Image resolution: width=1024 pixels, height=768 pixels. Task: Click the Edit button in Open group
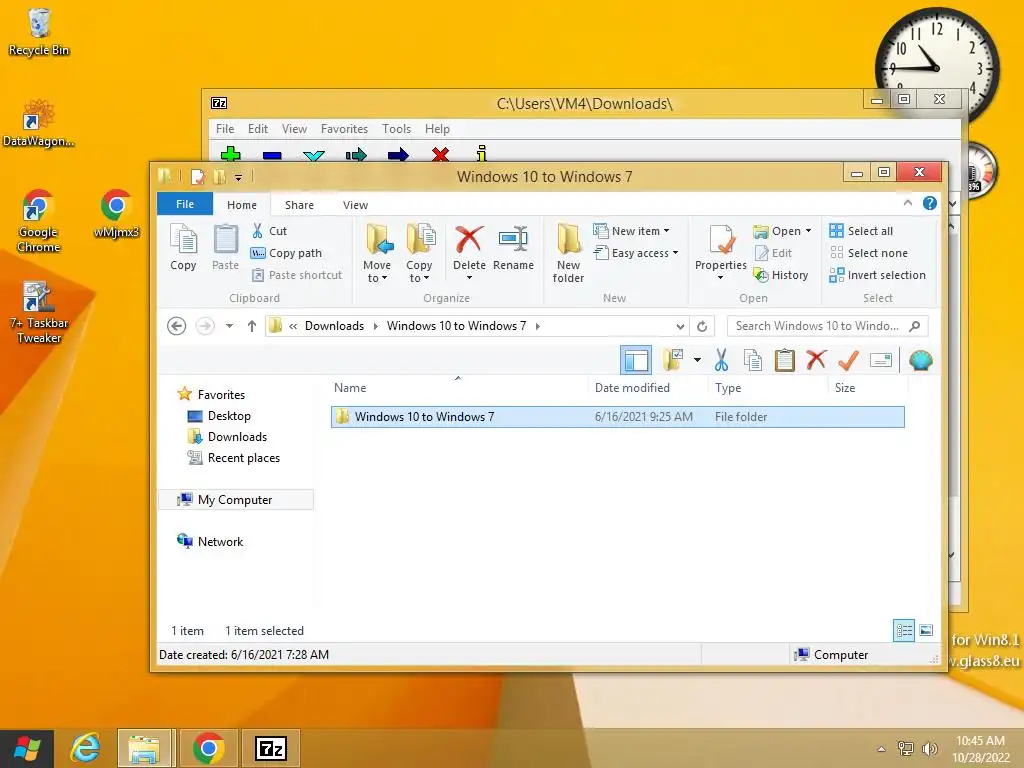(773, 253)
